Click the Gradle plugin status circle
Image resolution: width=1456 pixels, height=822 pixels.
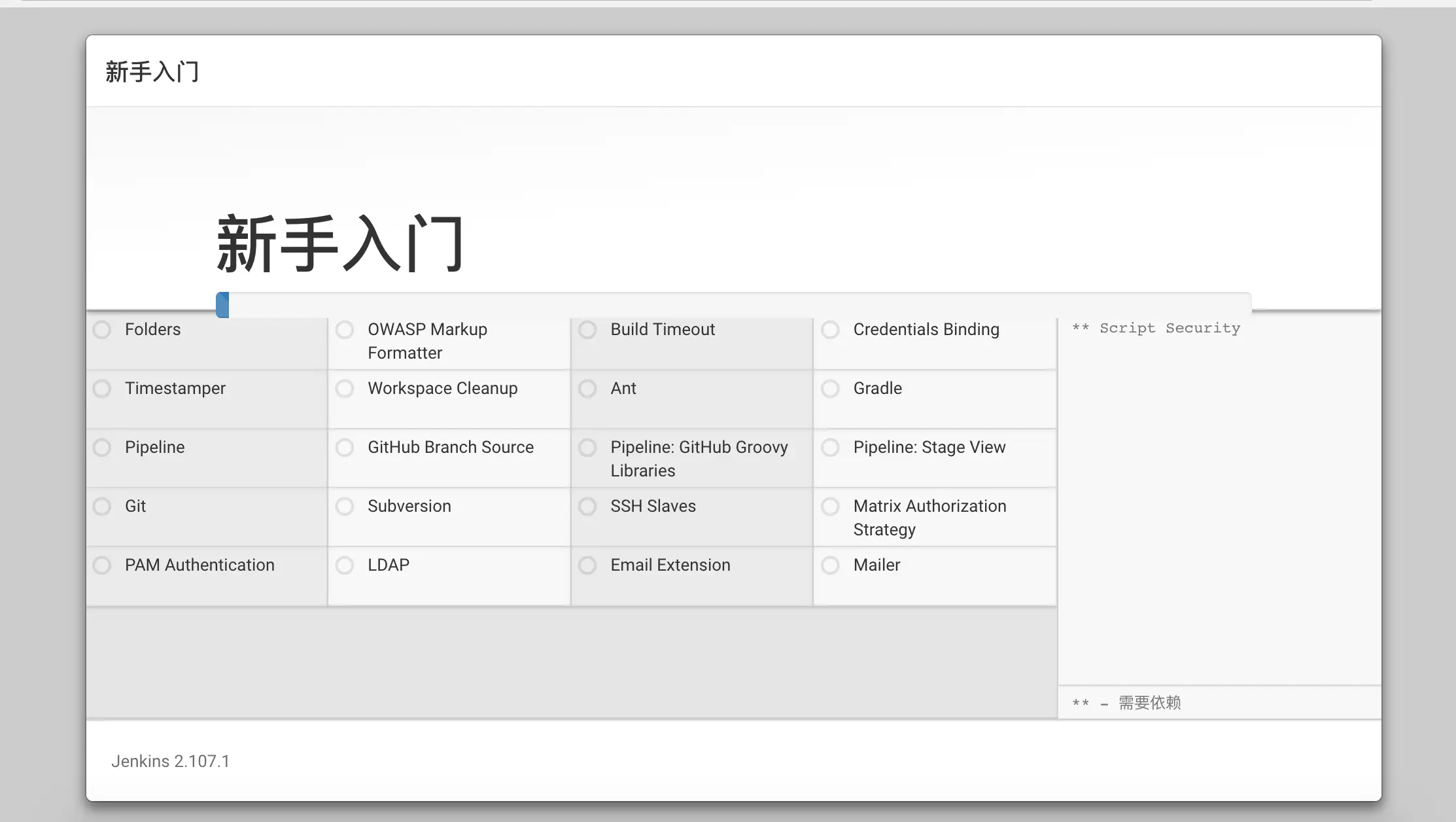point(830,389)
